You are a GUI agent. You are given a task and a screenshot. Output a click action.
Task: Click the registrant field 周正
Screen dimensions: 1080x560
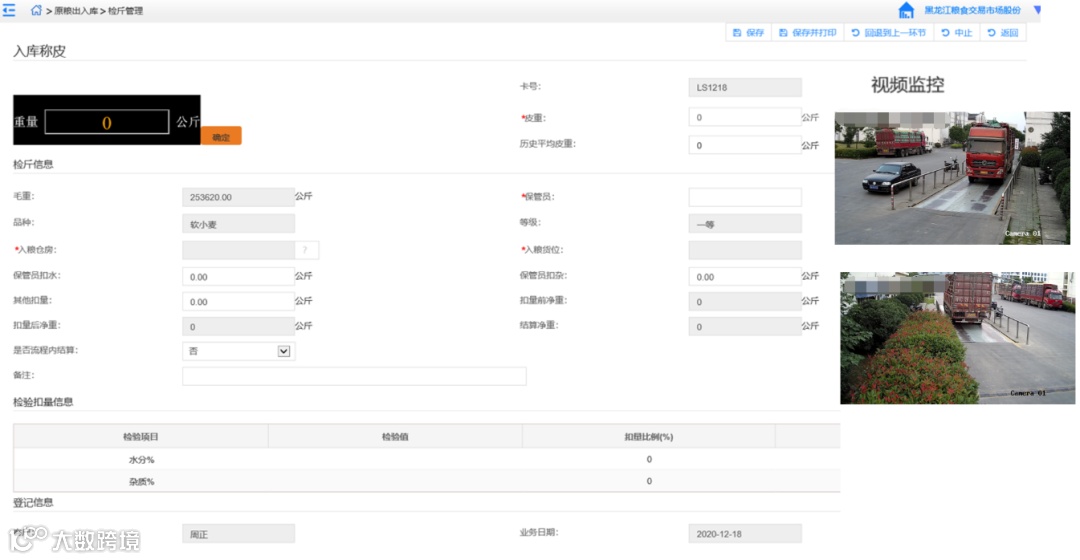[238, 534]
